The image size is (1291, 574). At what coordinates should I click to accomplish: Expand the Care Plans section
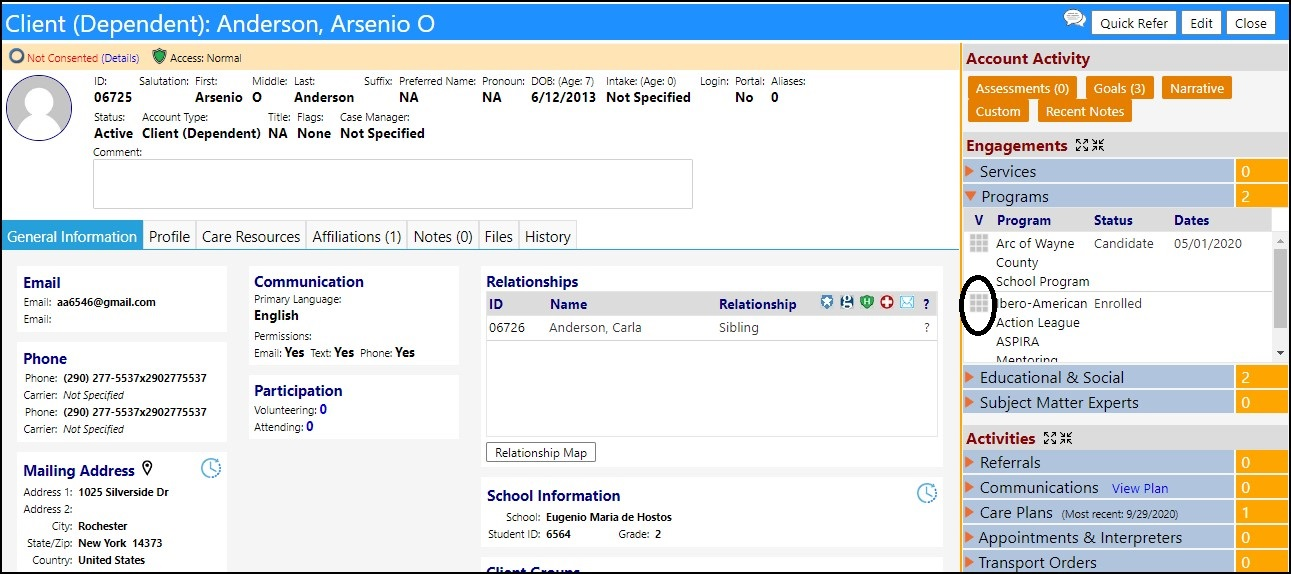[x=1099, y=512]
